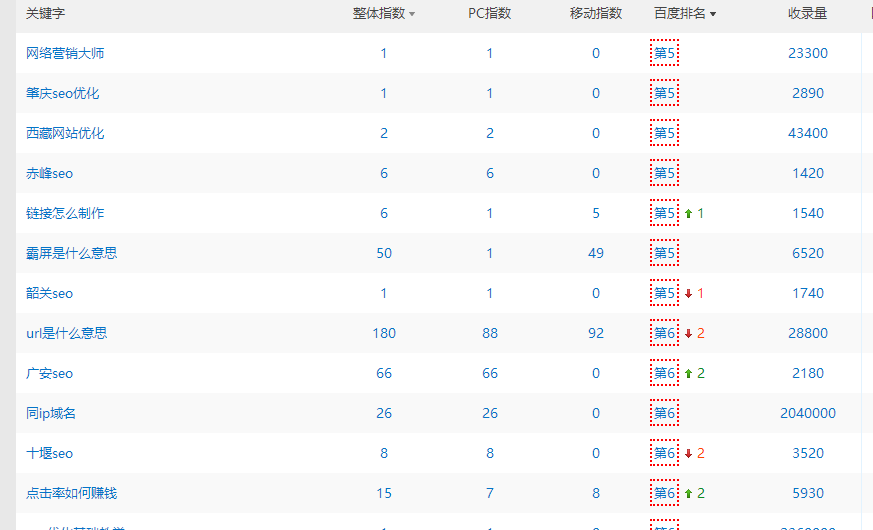Open the keyword link 肇庆seo优化
Image resolution: width=873 pixels, height=530 pixels.
tap(63, 93)
